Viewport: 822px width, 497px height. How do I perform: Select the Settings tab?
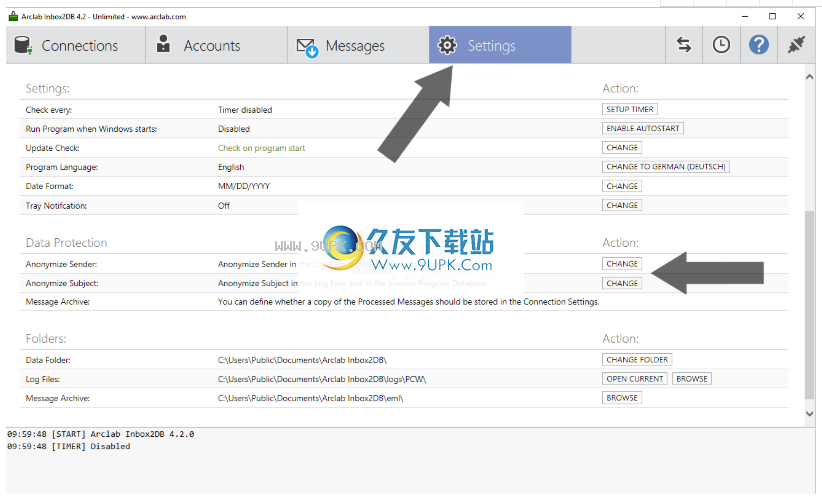coord(500,45)
